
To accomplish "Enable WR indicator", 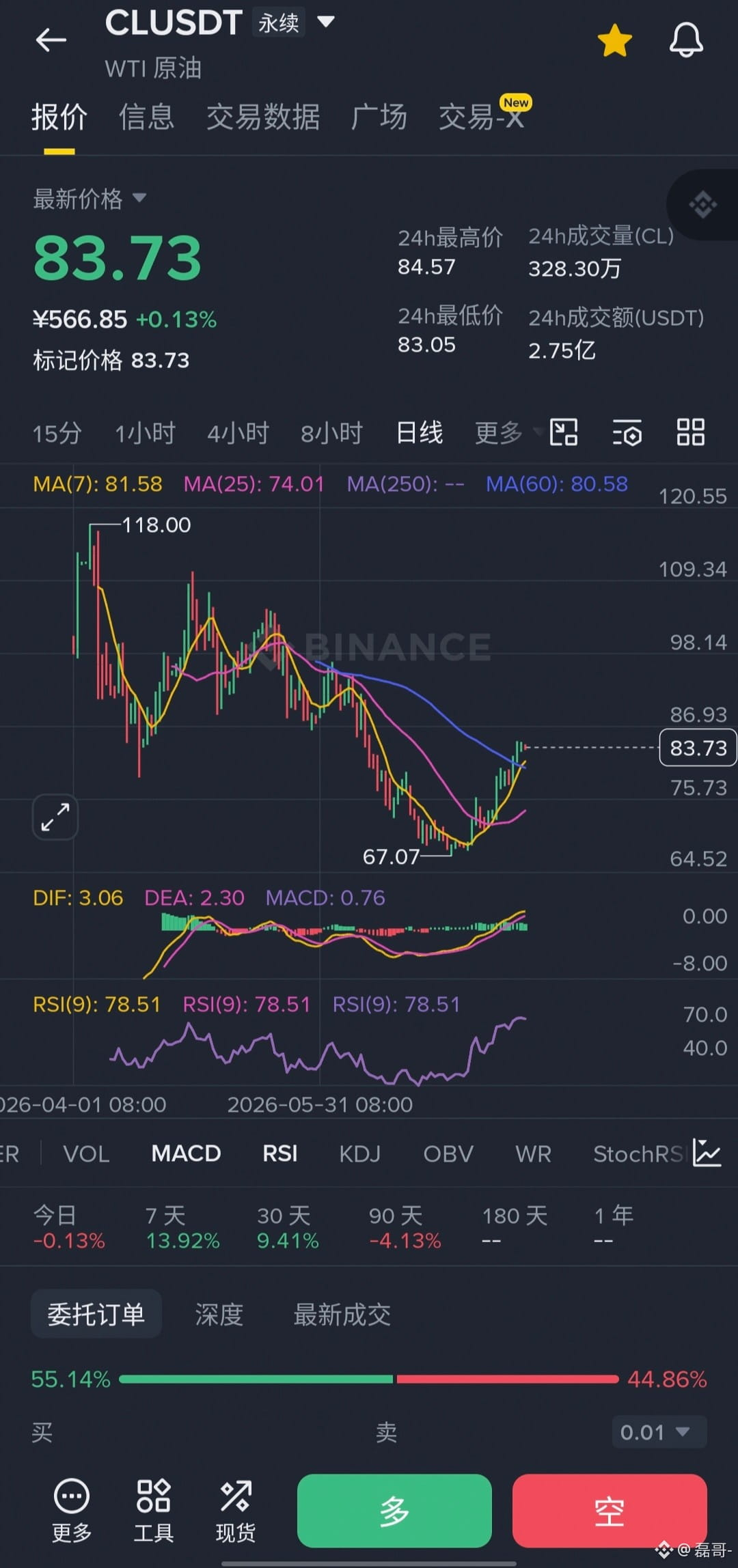I will tap(533, 1154).
